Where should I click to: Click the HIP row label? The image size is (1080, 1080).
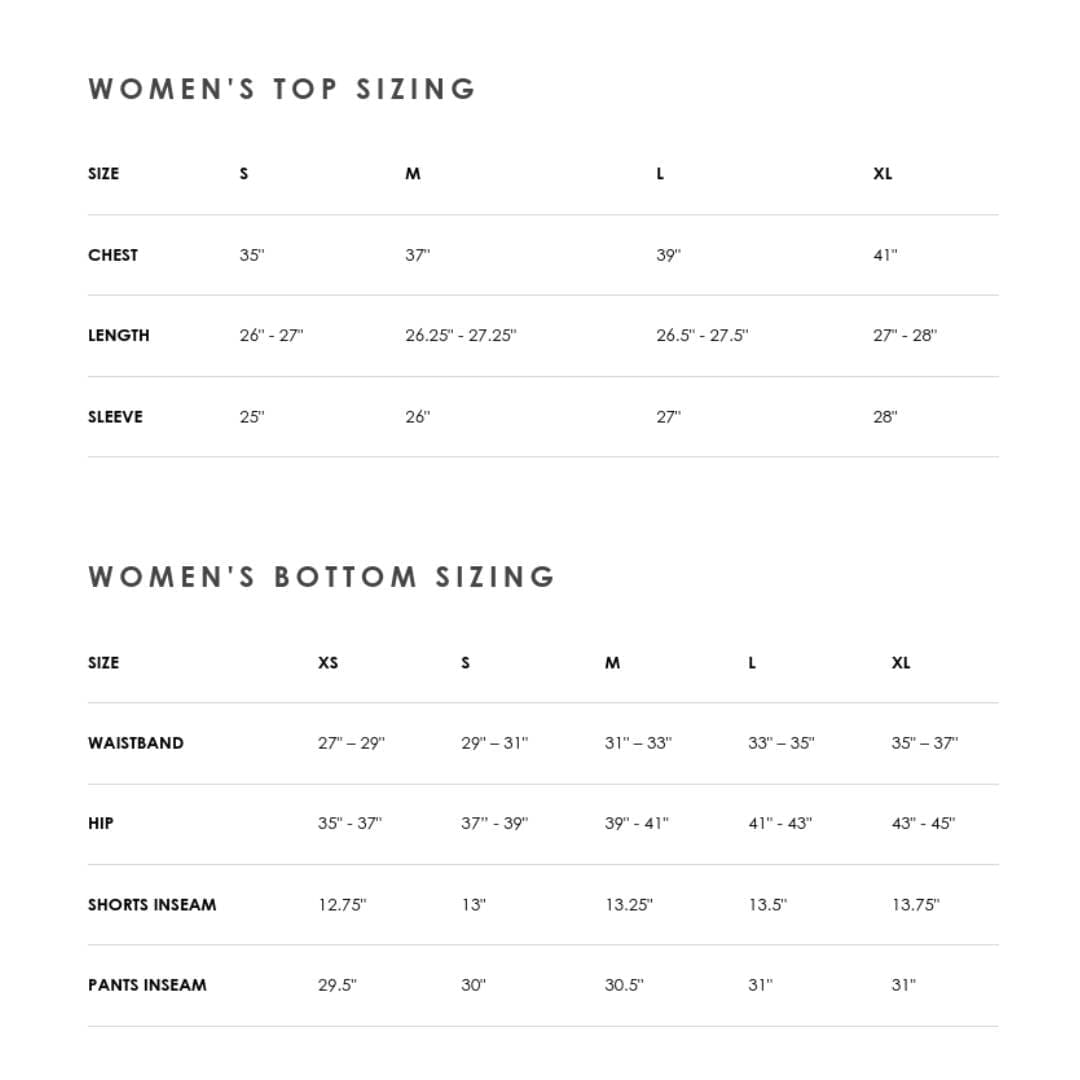(101, 823)
